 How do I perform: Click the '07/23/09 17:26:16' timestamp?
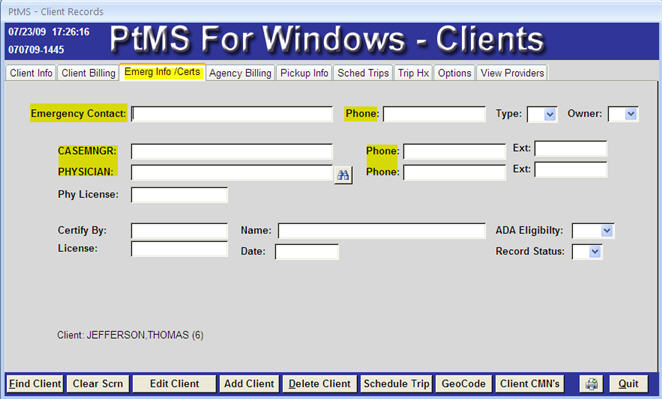49,32
